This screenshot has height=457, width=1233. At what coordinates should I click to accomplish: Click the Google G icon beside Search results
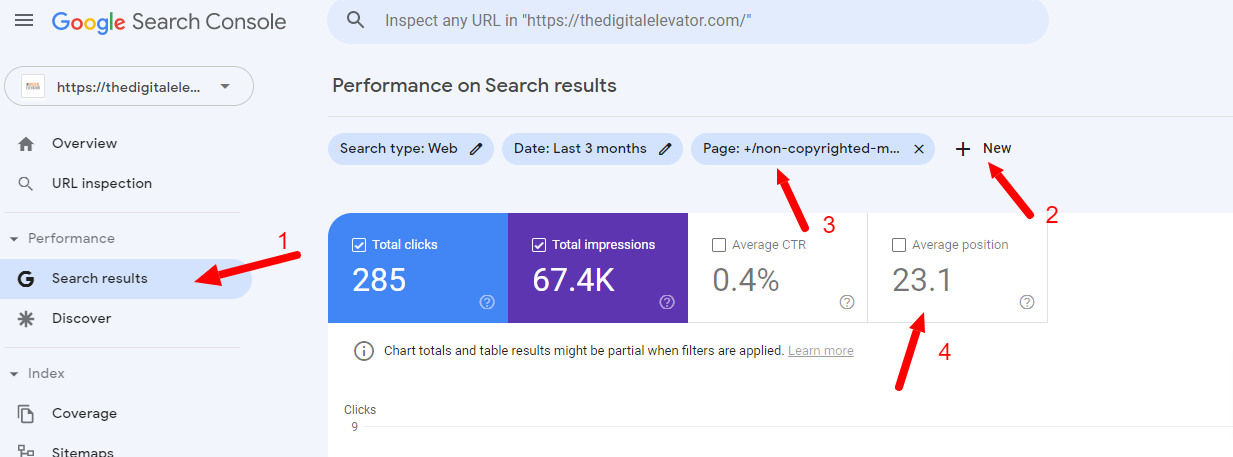point(26,279)
